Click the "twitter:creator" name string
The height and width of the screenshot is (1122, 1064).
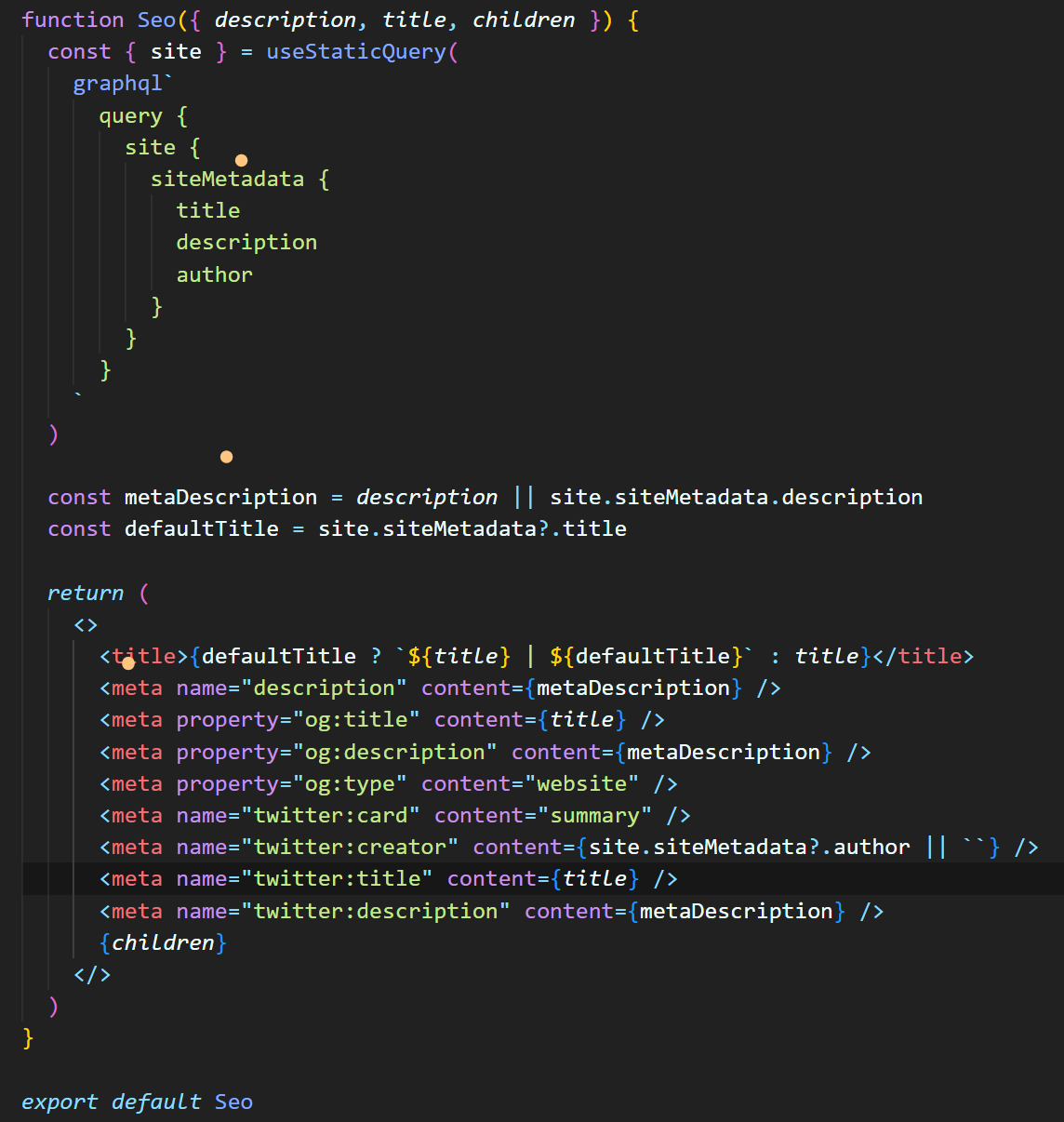coord(350,847)
